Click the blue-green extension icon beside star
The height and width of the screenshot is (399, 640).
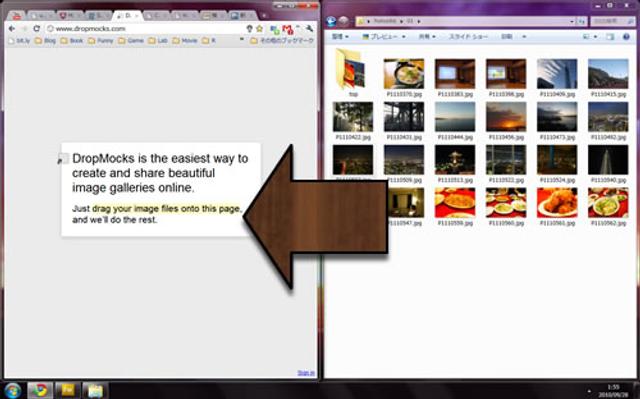pyautogui.click(x=274, y=29)
